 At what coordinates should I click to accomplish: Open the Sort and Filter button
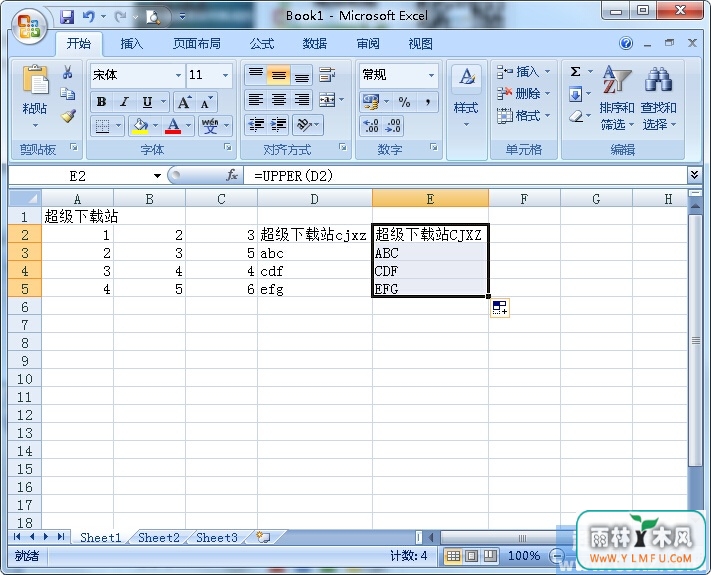tap(617, 97)
